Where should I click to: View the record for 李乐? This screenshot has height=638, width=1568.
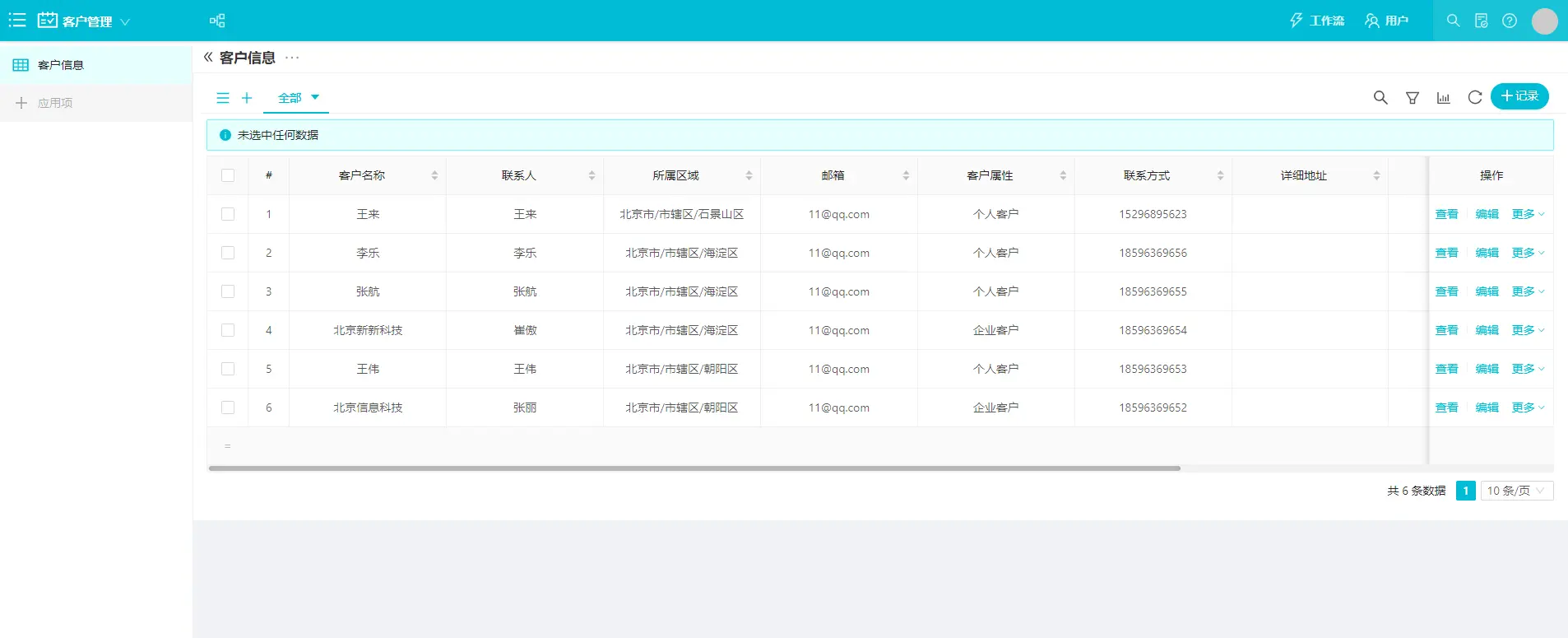pyautogui.click(x=1446, y=253)
